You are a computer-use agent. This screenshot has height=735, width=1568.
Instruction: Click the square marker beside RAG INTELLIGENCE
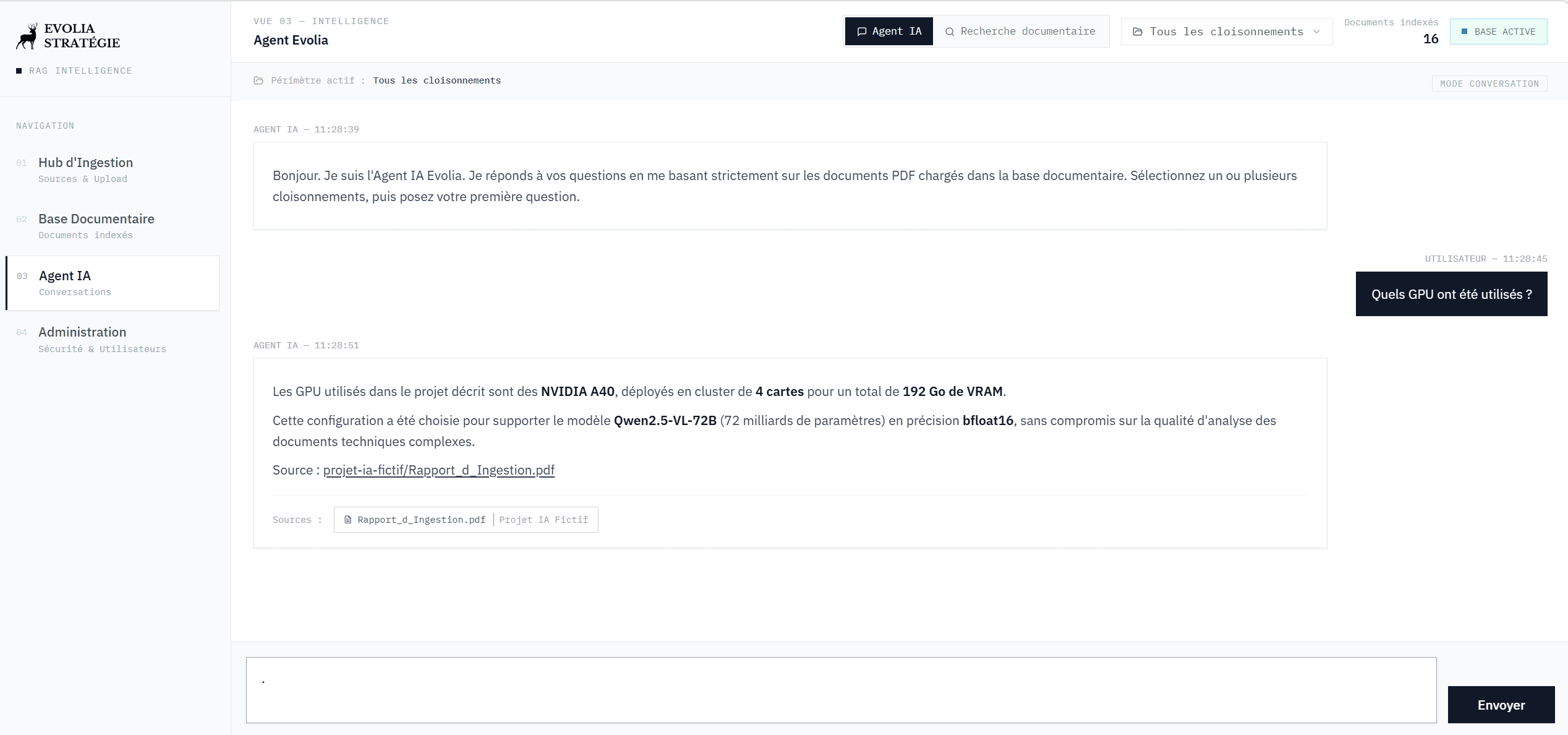click(19, 71)
